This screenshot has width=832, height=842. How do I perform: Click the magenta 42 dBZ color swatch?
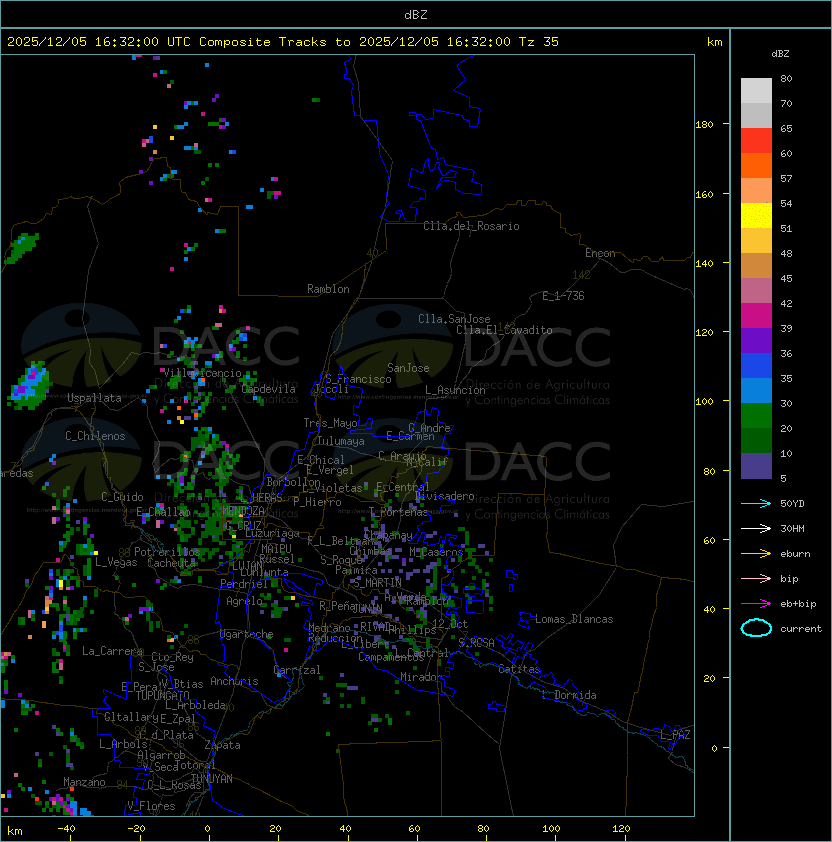click(756, 316)
